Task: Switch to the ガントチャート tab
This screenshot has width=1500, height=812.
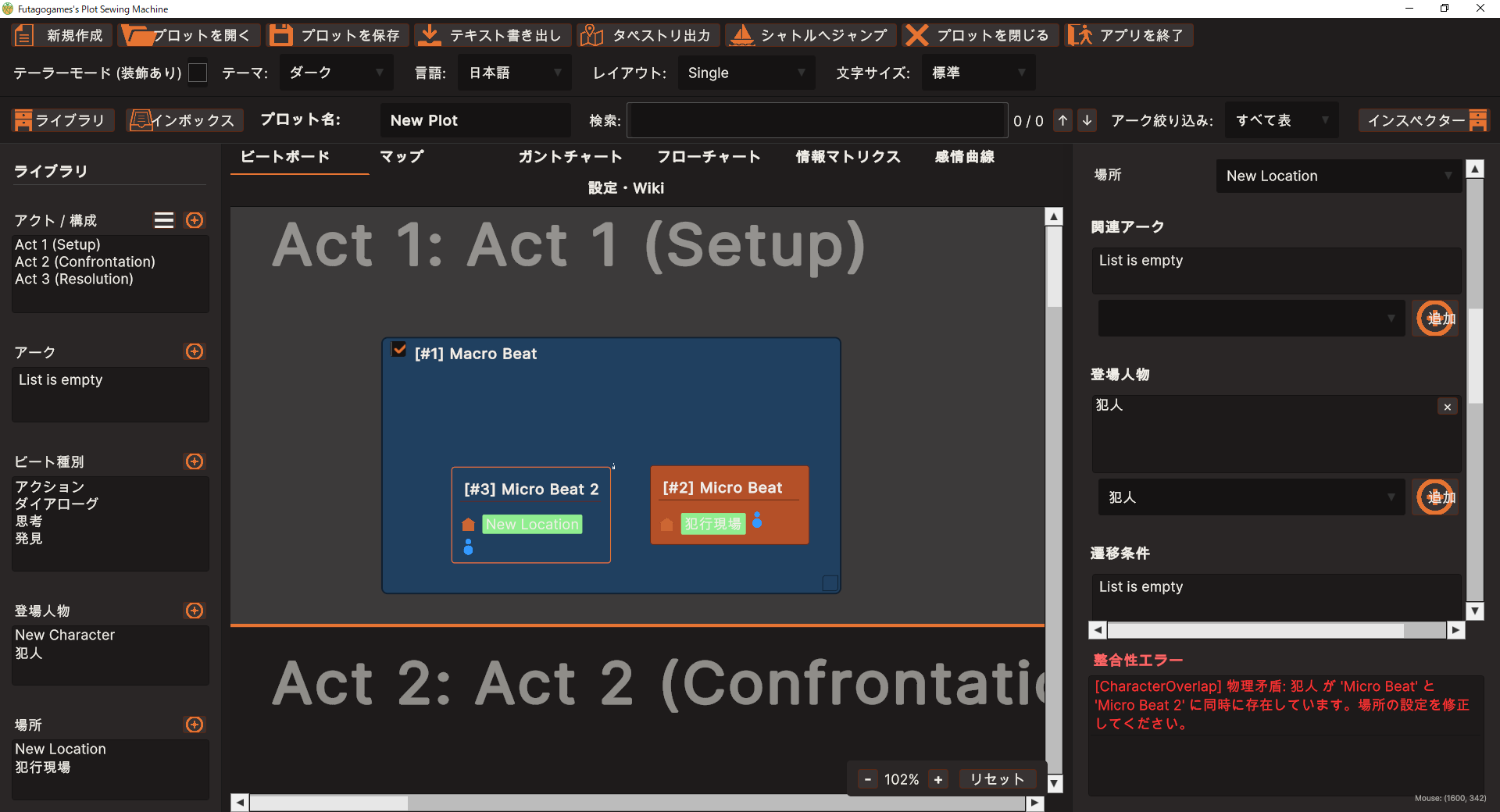Action: point(570,157)
